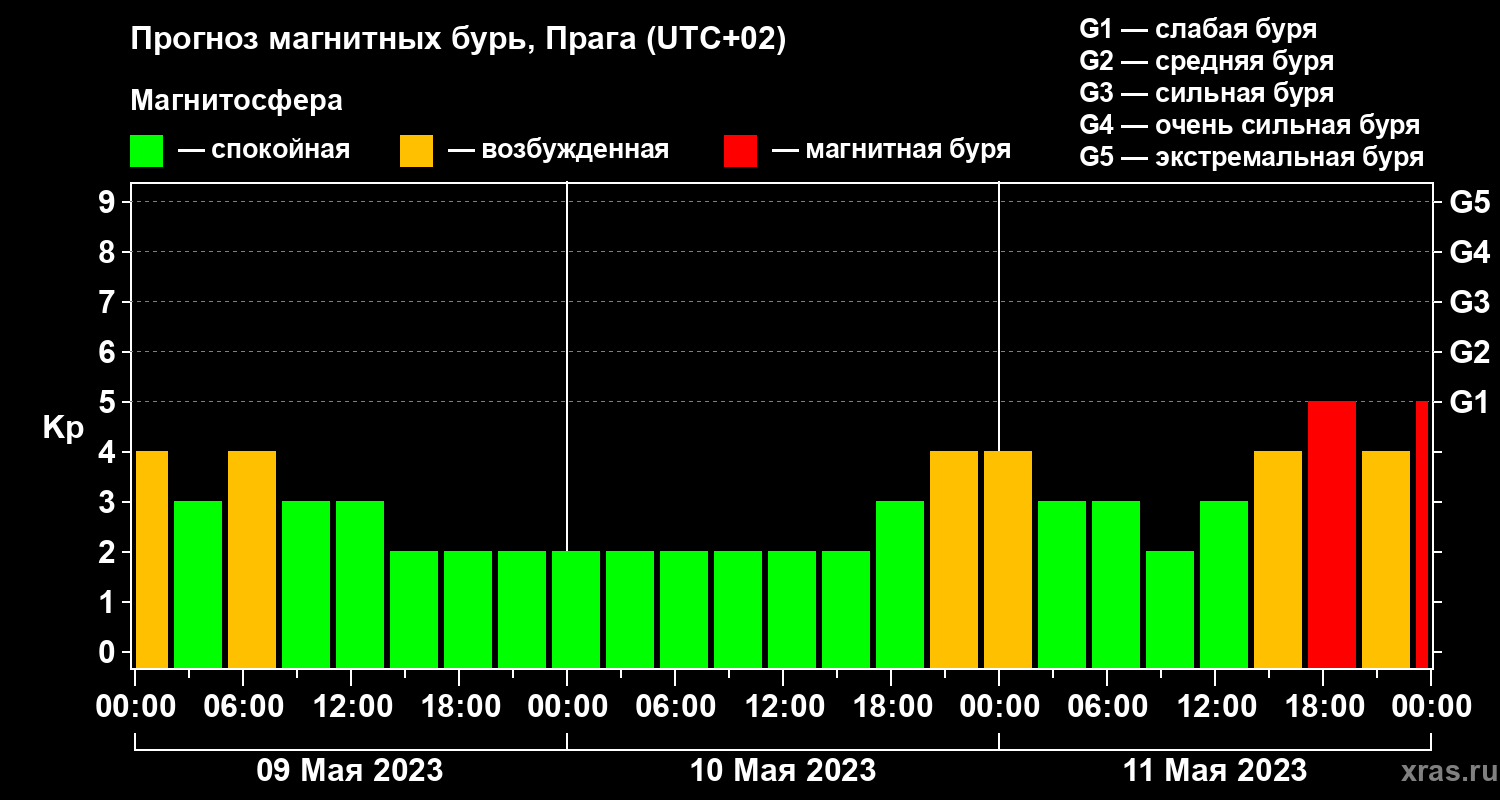Click the orange 'возбужденная' legend swatch
The height and width of the screenshot is (800, 1500).
tap(416, 151)
